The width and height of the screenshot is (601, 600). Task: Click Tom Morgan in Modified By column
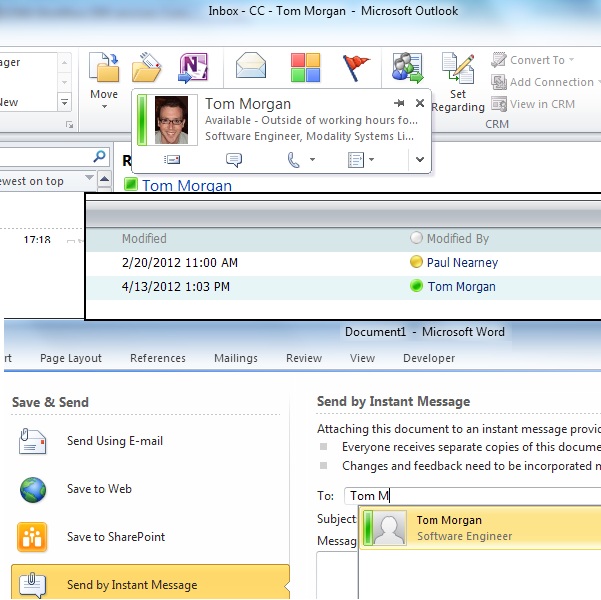[x=461, y=286]
